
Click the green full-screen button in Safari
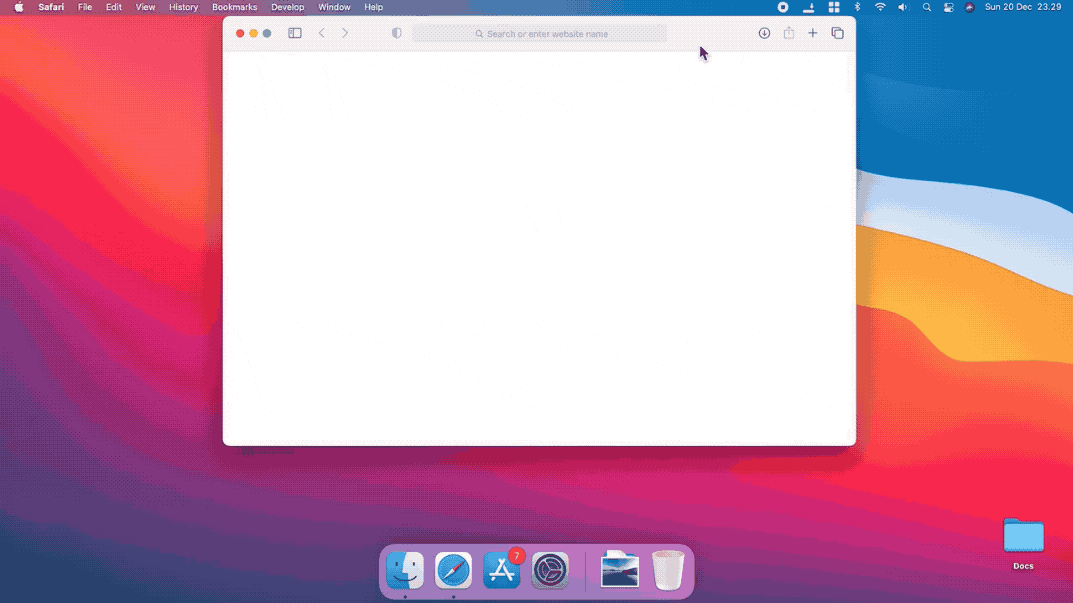click(x=268, y=33)
